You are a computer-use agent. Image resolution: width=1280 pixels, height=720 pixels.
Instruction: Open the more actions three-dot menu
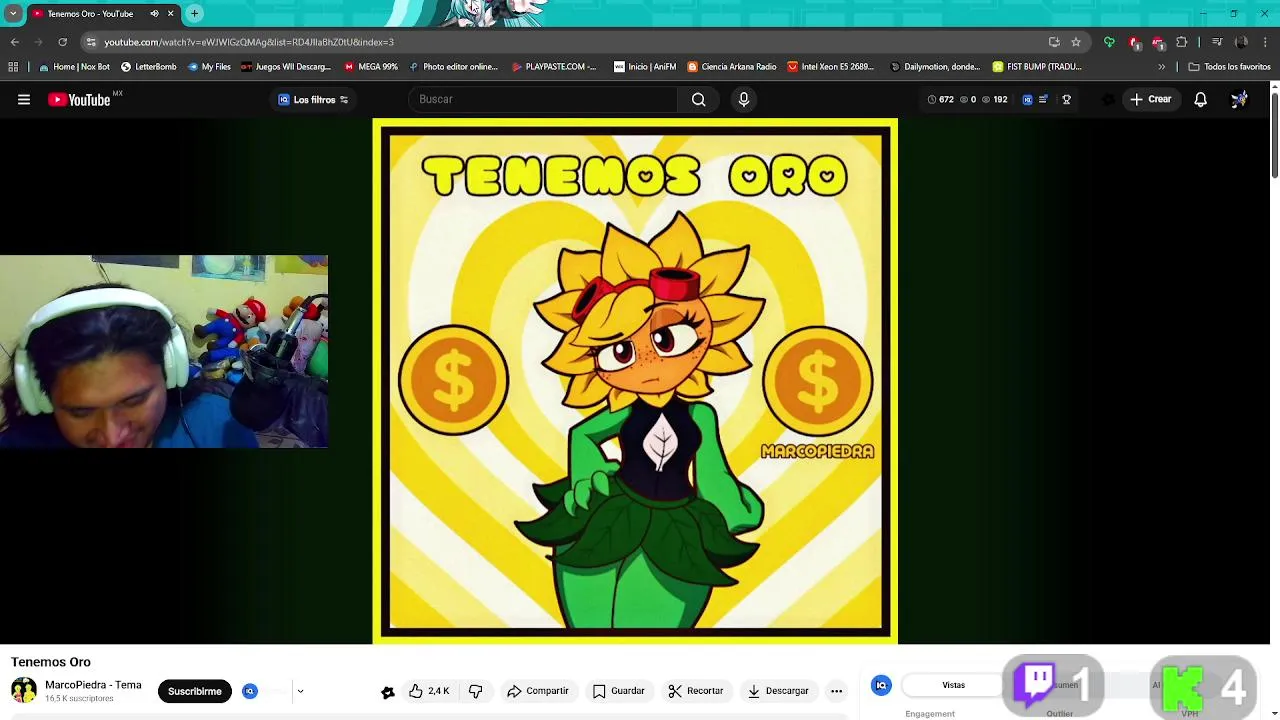pos(836,691)
